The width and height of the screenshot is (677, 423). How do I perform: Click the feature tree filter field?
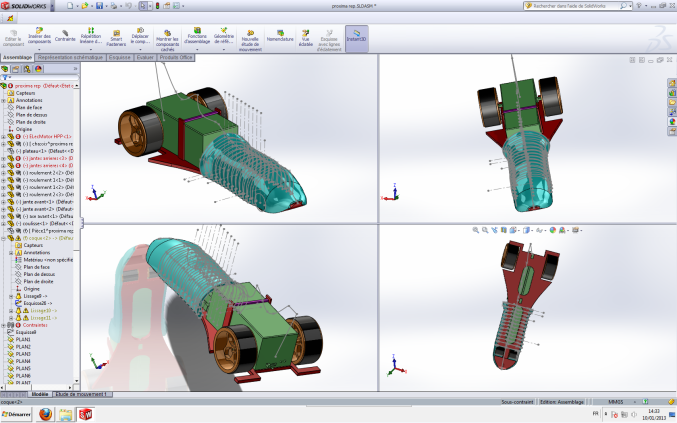[42, 78]
